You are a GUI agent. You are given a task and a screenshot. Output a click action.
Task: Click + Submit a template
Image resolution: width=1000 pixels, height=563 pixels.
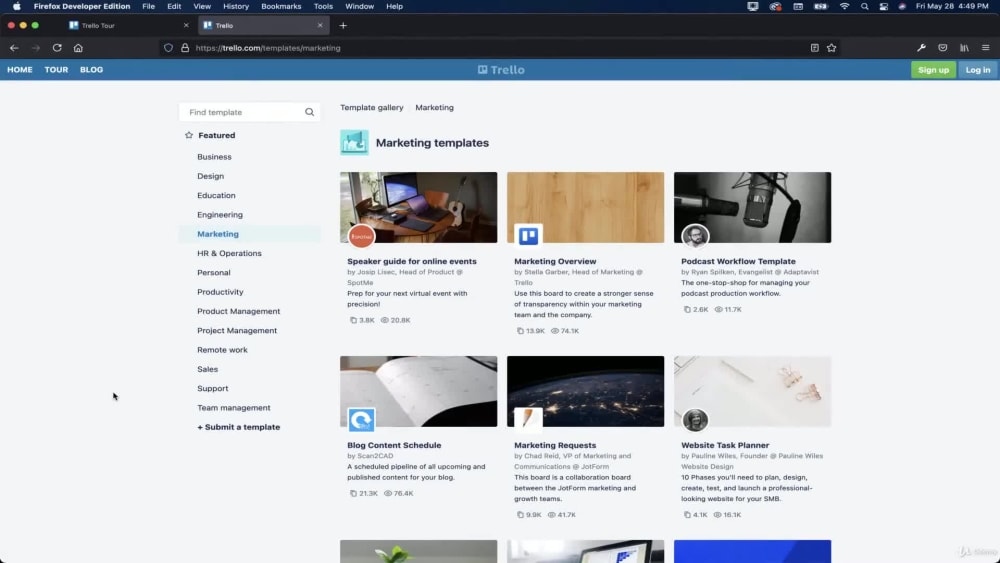(239, 427)
